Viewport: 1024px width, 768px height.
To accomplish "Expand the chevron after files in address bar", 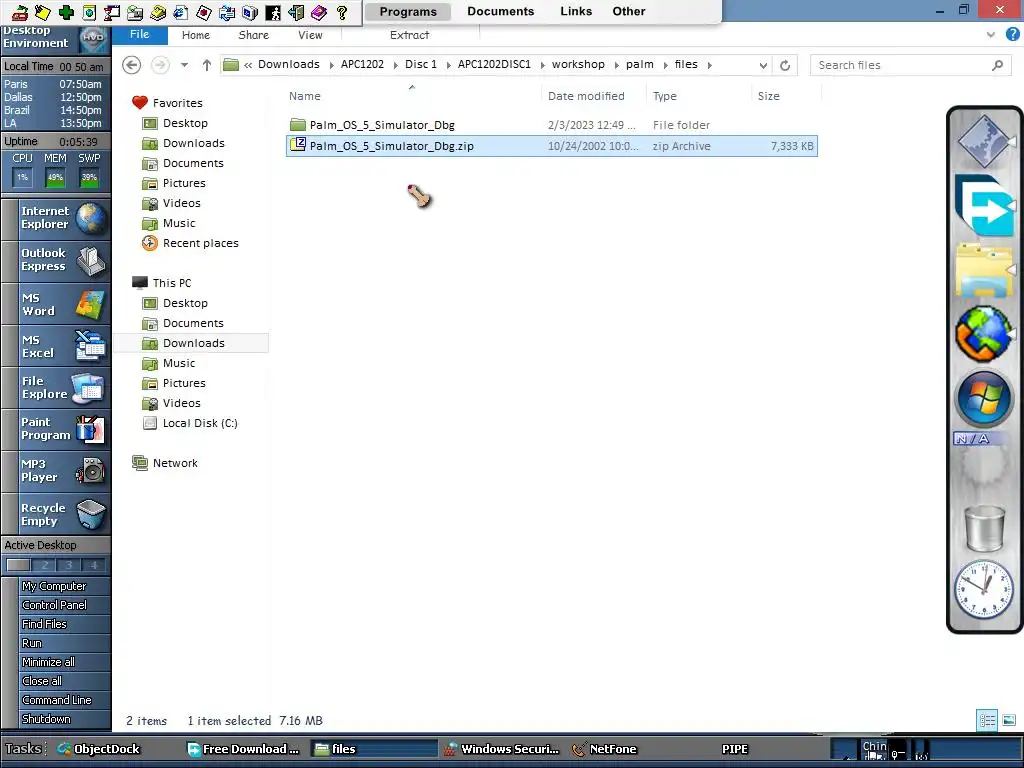I will click(709, 65).
